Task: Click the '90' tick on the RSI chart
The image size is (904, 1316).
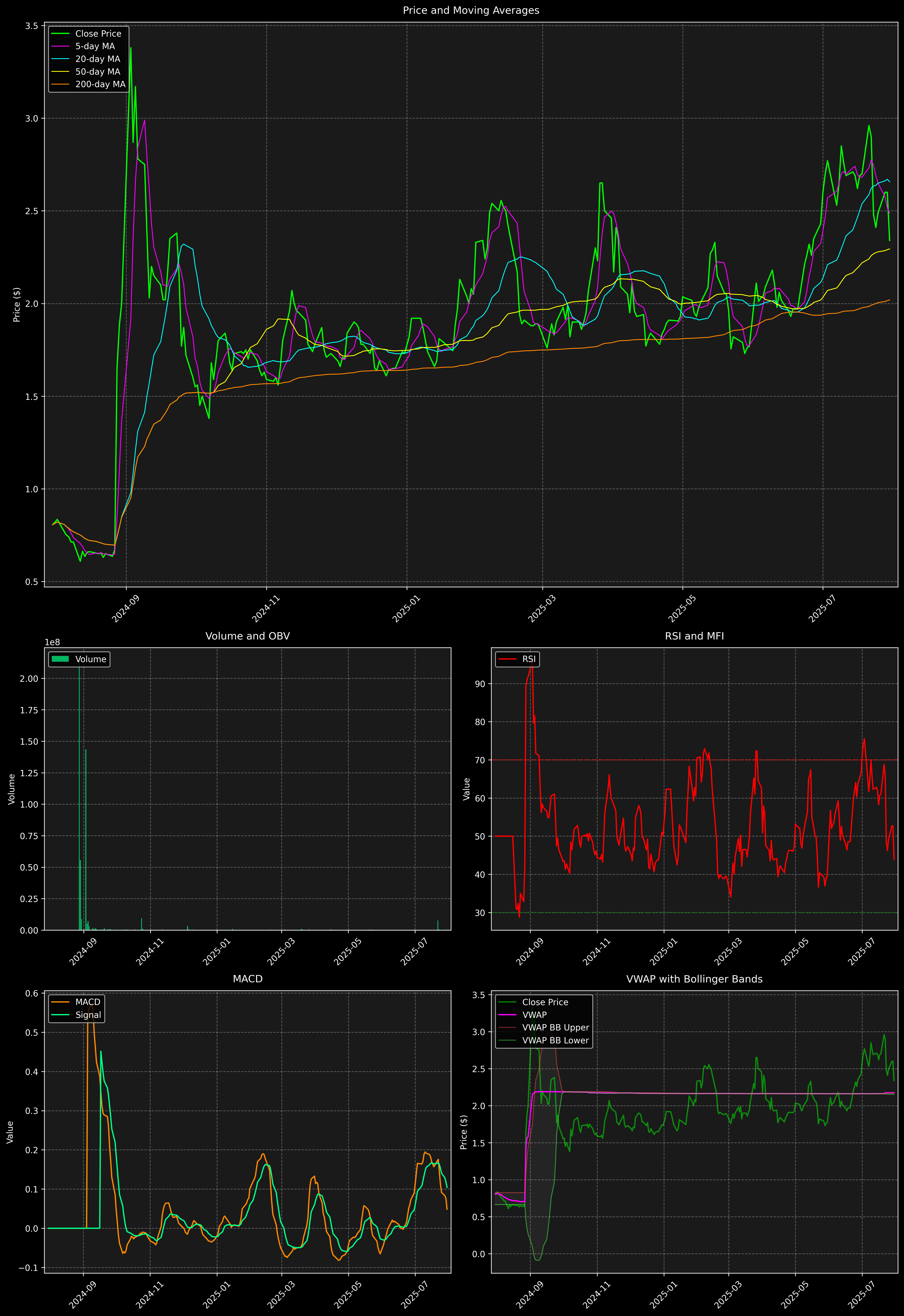Action: [x=480, y=684]
